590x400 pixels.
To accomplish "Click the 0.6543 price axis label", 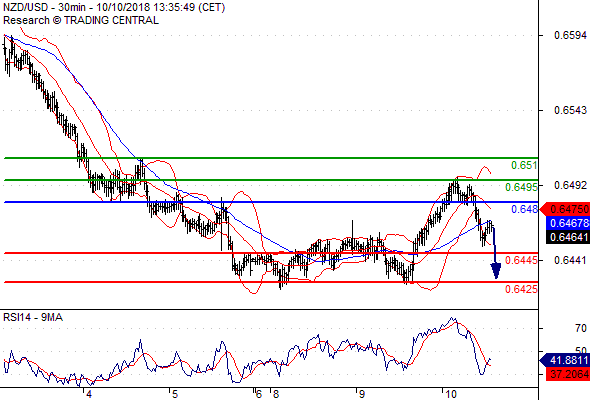I will 570,110.
